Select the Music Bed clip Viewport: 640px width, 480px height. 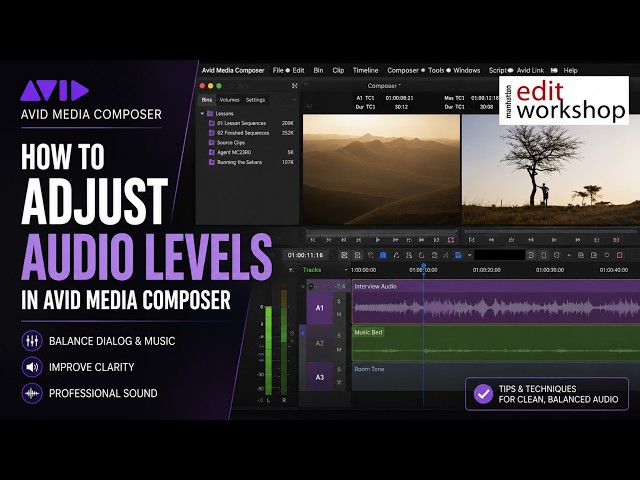(x=496, y=343)
